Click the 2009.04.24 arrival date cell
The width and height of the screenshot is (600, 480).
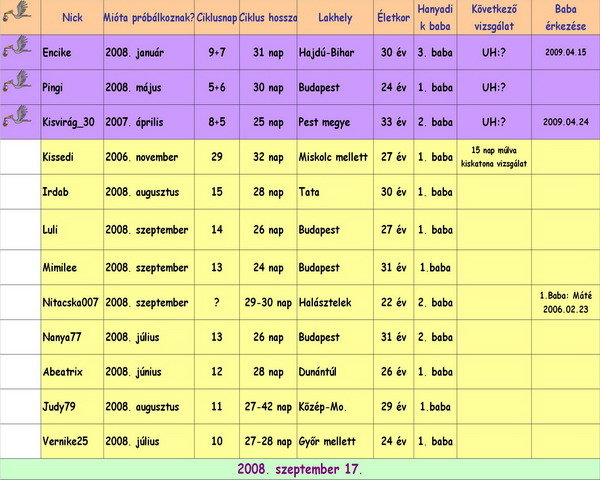pyautogui.click(x=565, y=122)
